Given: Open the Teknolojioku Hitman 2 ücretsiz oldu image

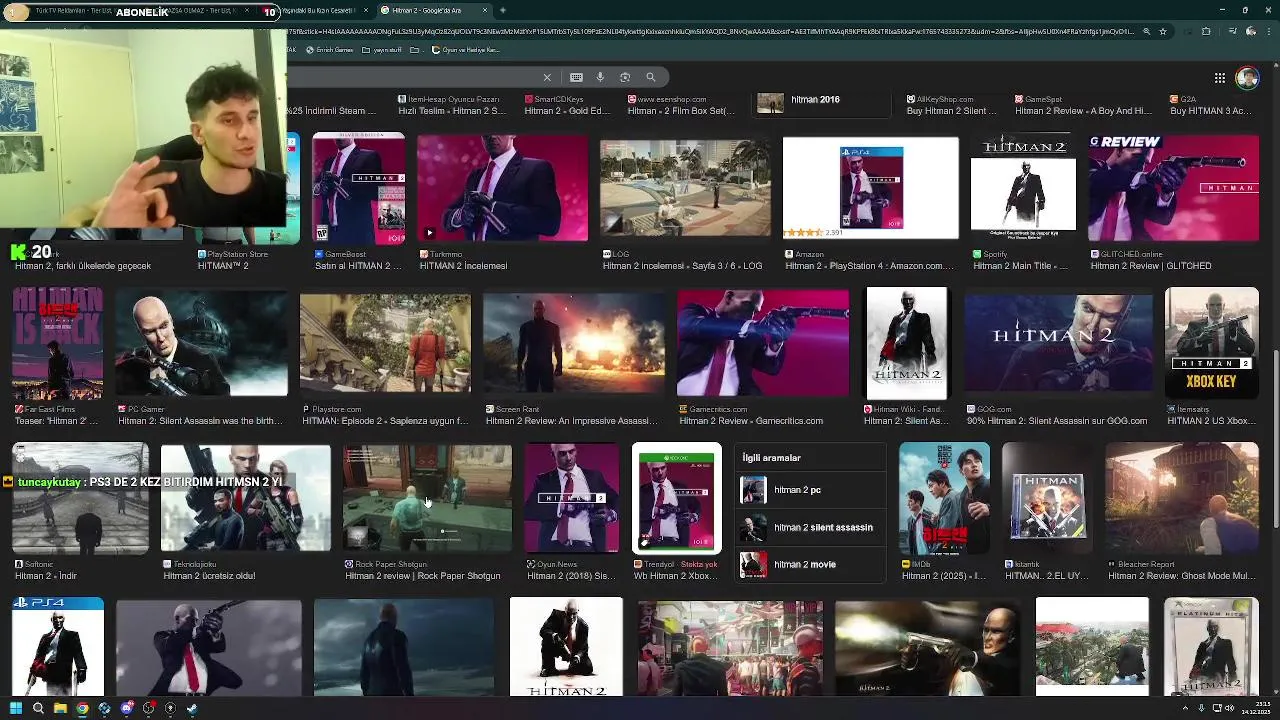Looking at the screenshot, I should [245, 499].
